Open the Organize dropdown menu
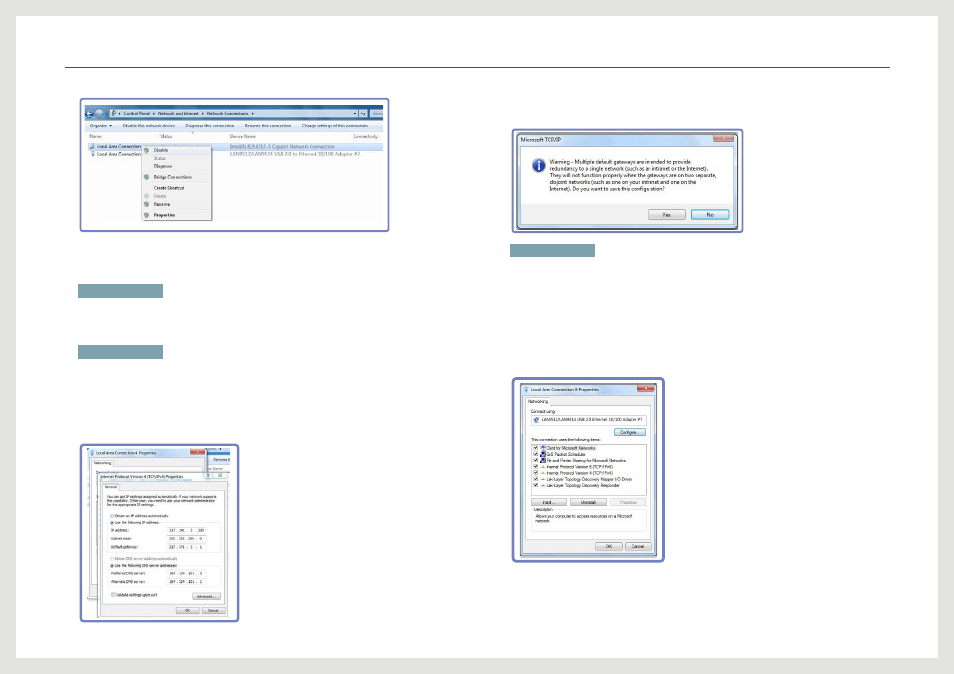Viewport: 954px width, 674px height. [x=101, y=126]
